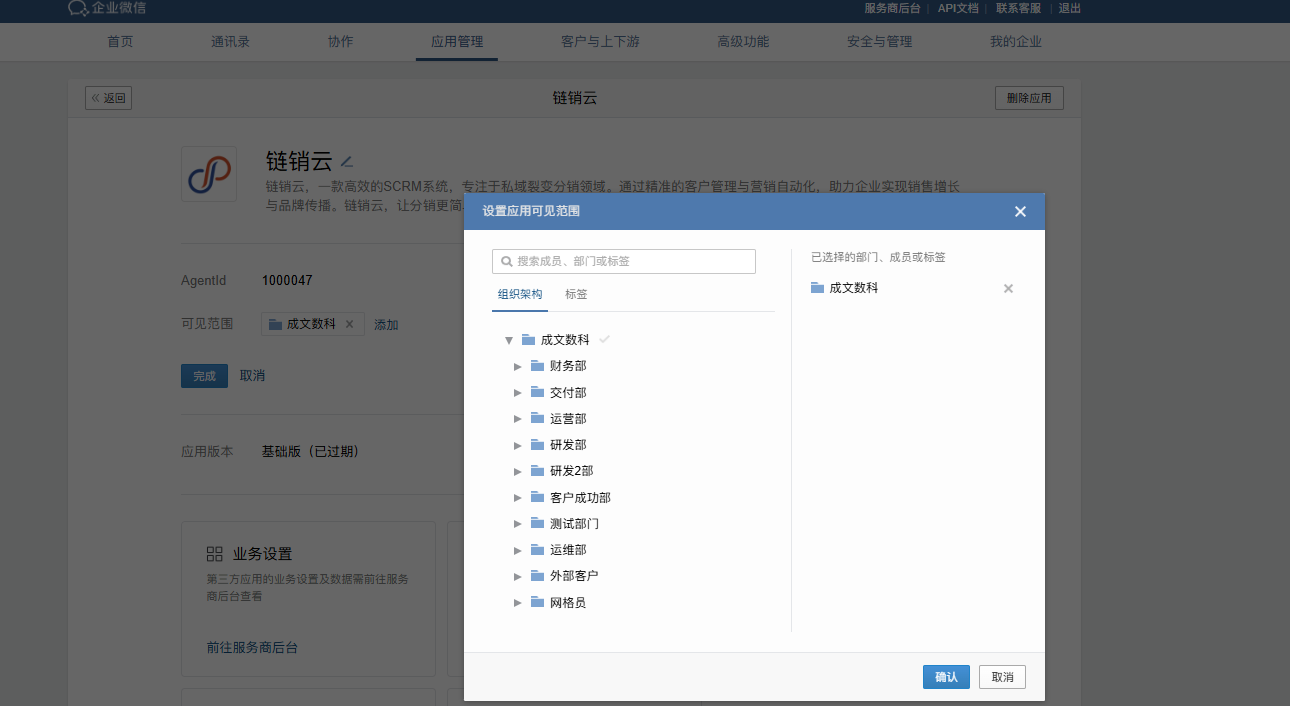Click the 测试部门 folder icon
Image resolution: width=1290 pixels, height=706 pixels.
(537, 523)
